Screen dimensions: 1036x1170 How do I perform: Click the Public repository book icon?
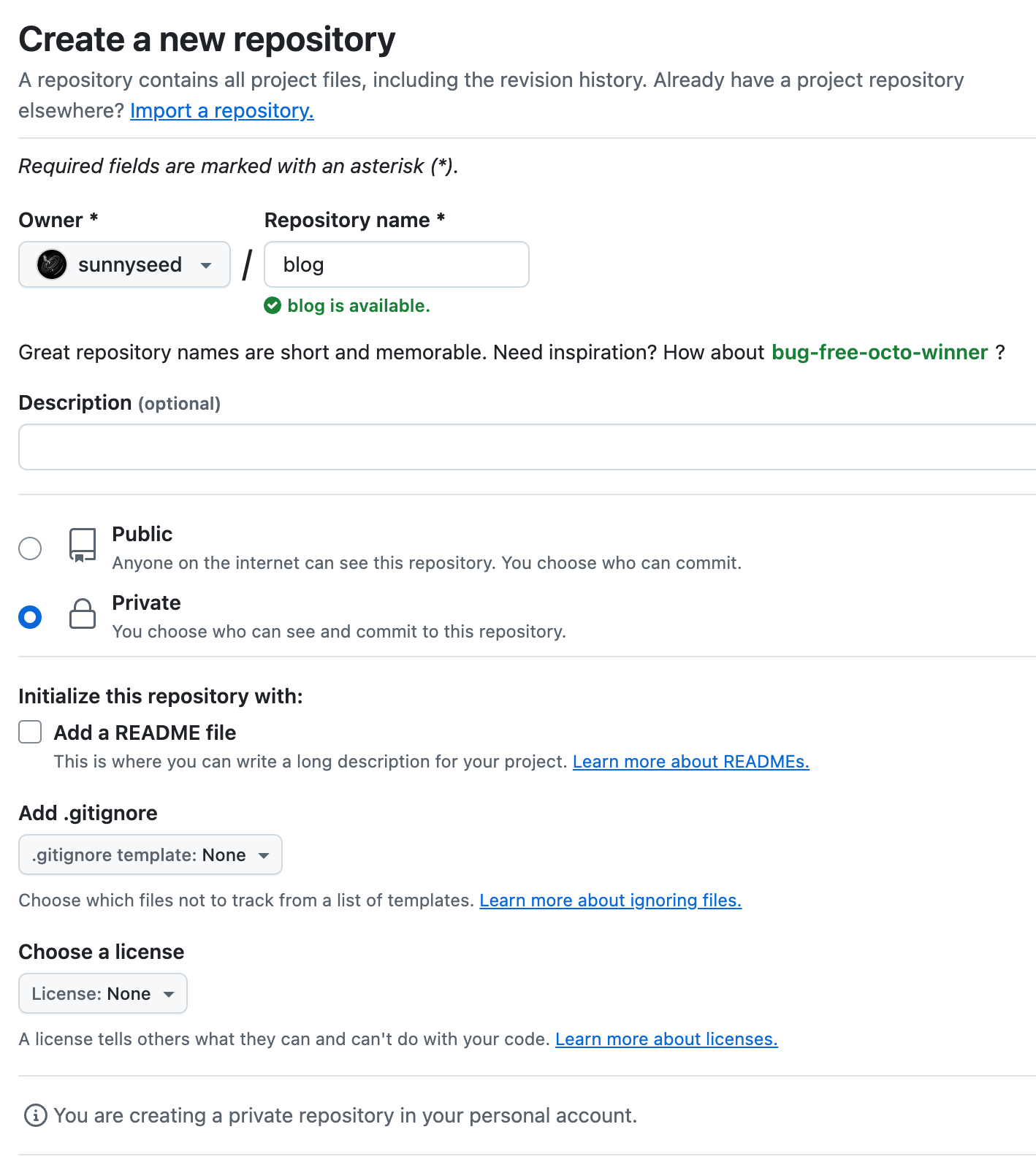[83, 546]
